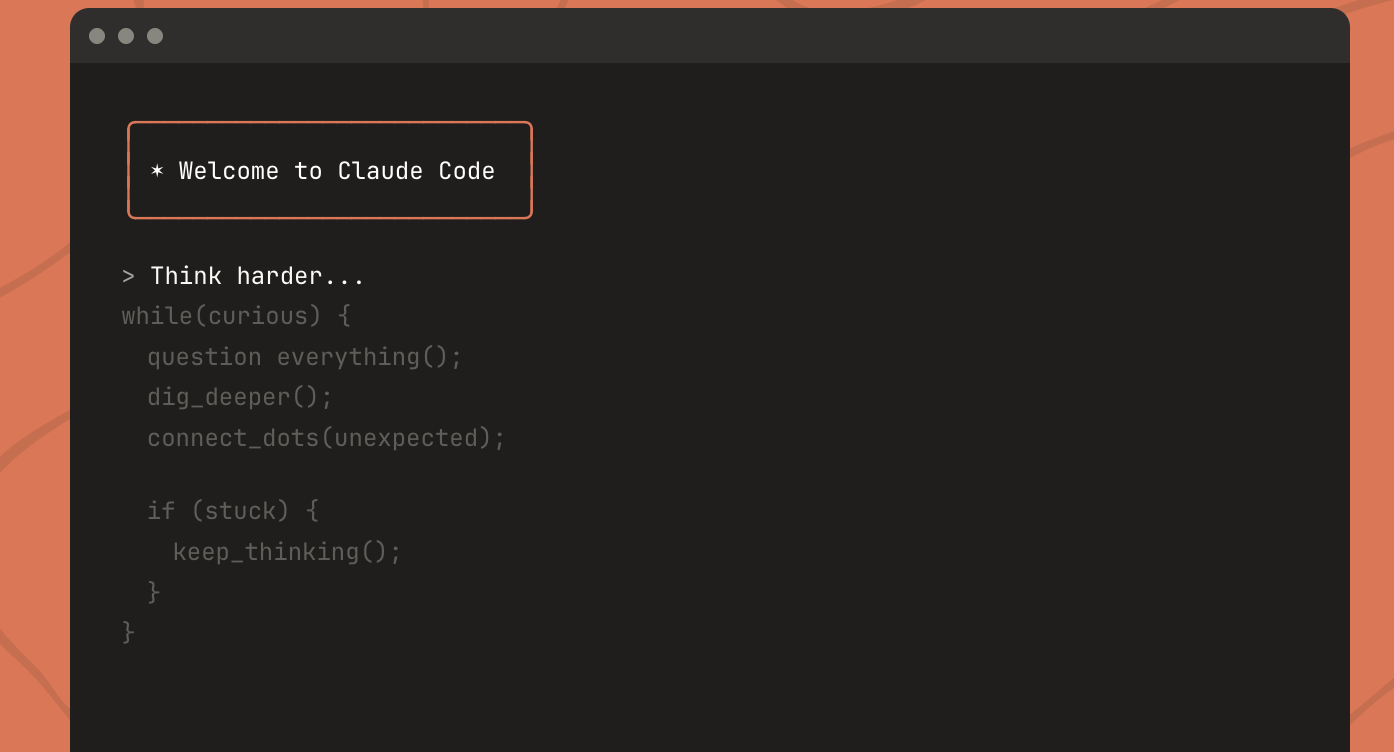This screenshot has height=752, width=1394.
Task: Click the "dig_deeper();" code line
Action: click(240, 398)
